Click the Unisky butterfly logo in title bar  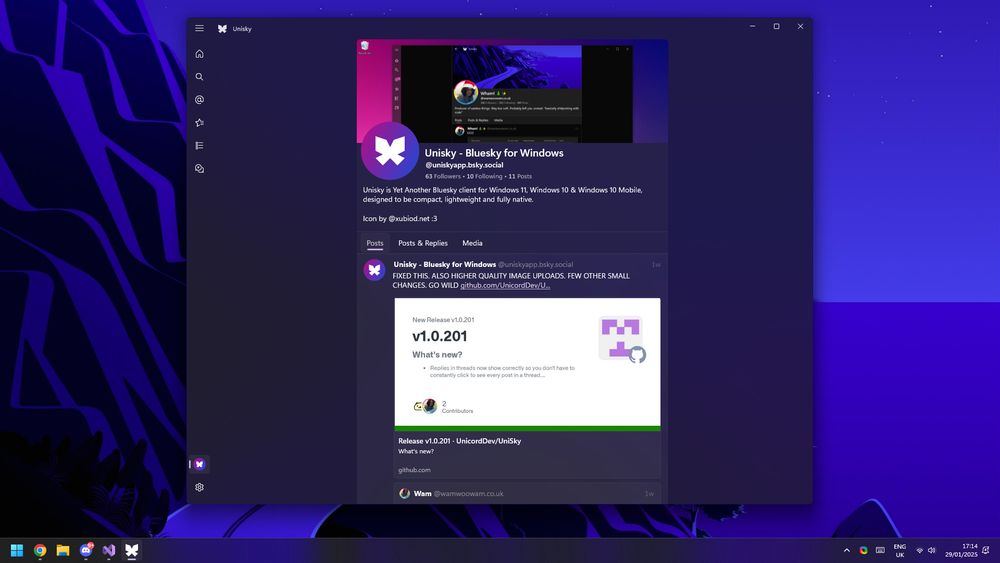[x=223, y=29]
